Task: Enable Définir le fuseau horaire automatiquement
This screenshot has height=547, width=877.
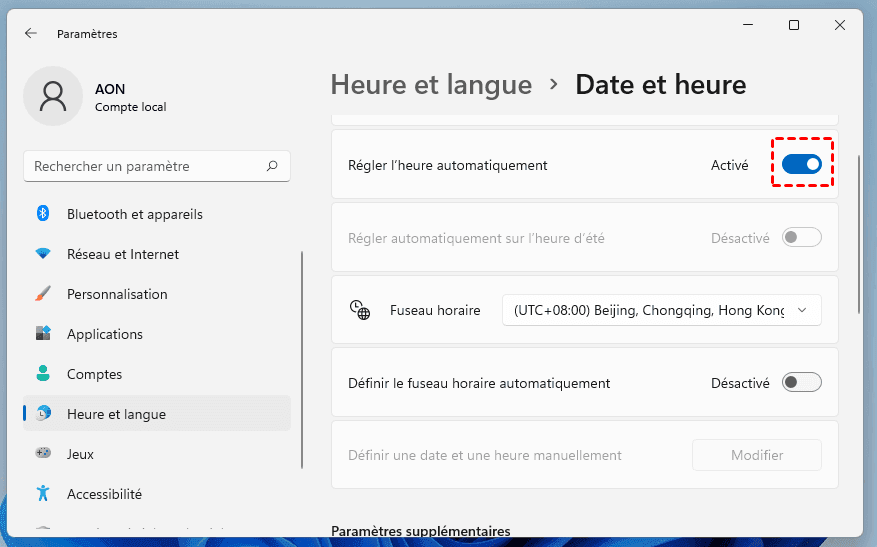Action: 801,383
